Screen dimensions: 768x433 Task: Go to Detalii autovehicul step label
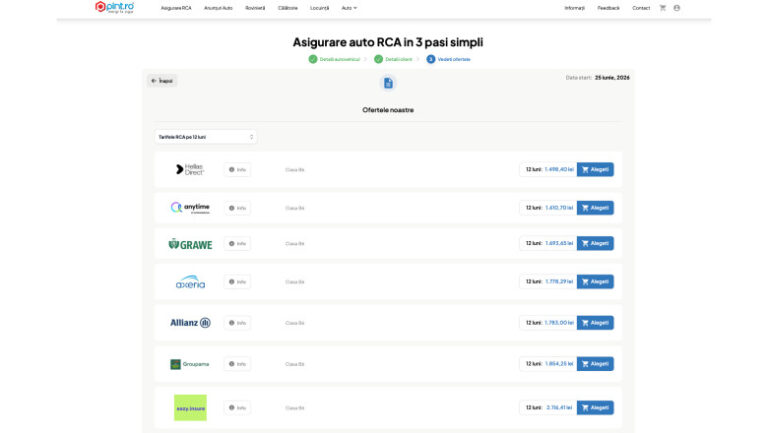pyautogui.click(x=339, y=59)
